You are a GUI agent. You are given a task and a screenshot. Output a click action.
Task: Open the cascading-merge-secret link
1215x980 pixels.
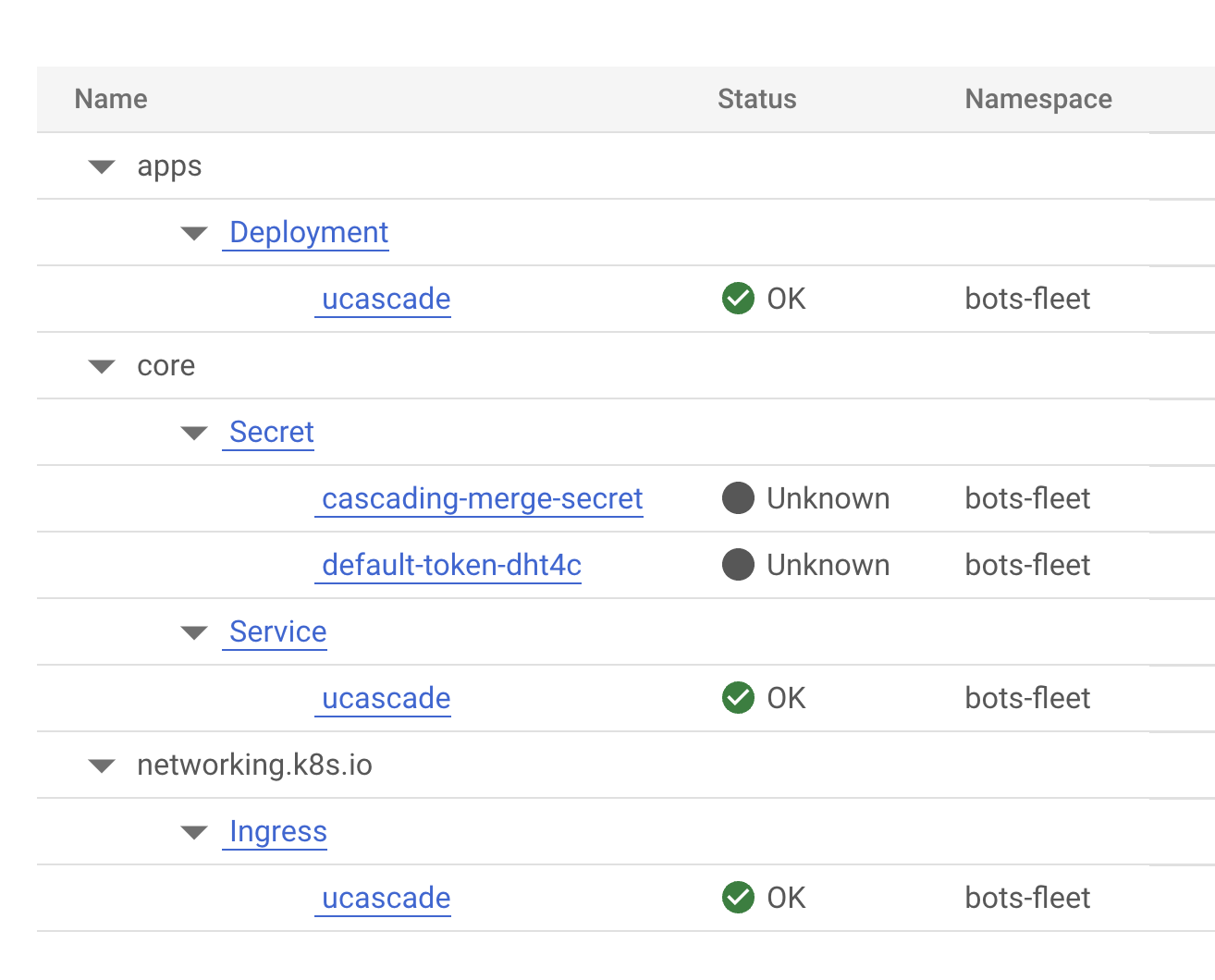[x=481, y=498]
